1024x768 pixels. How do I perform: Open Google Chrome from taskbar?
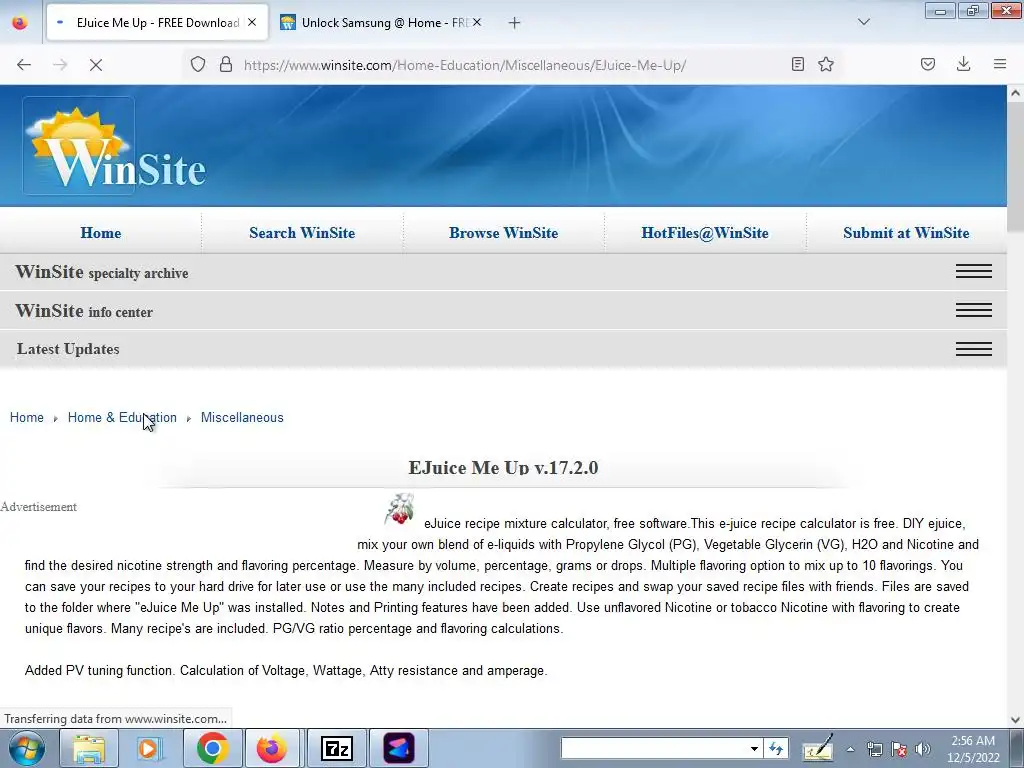click(x=212, y=748)
